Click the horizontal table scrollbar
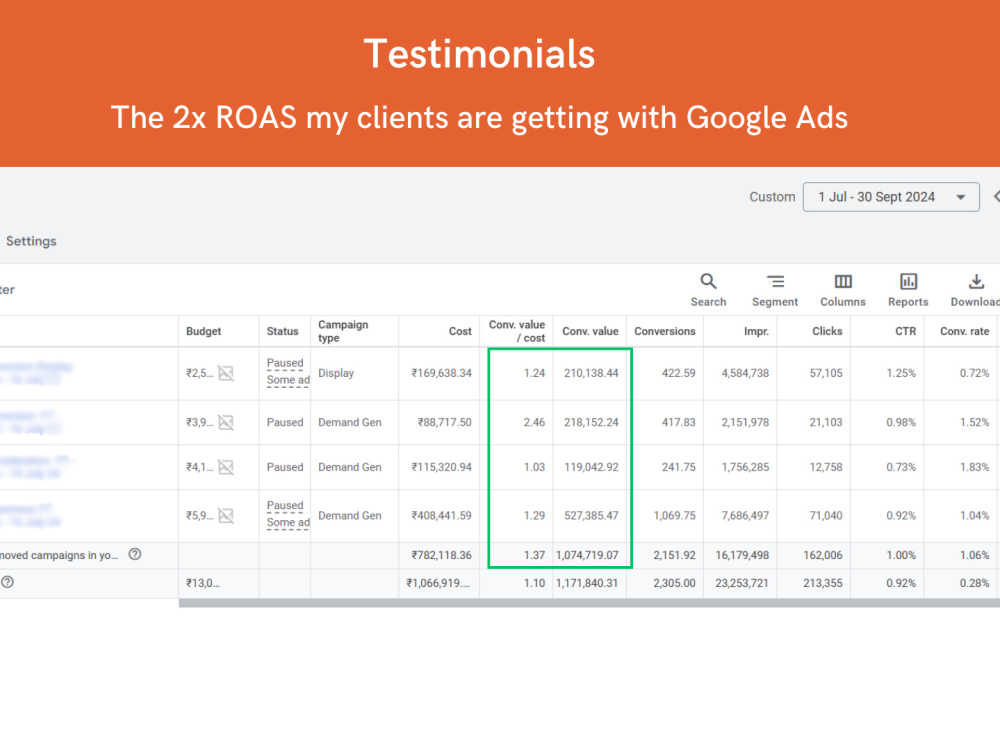Viewport: 1000px width, 751px height. (589, 603)
